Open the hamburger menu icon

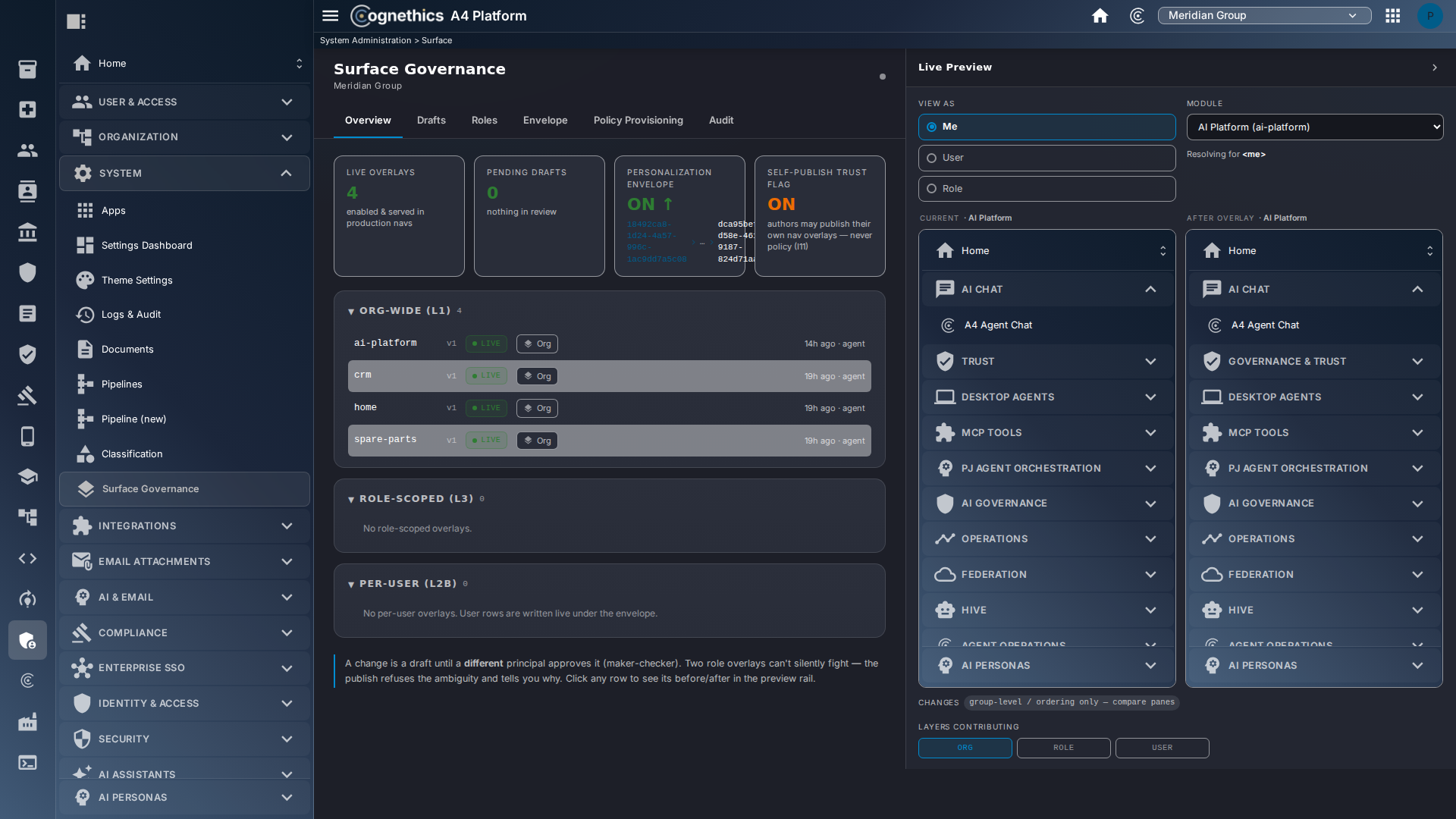tap(330, 15)
